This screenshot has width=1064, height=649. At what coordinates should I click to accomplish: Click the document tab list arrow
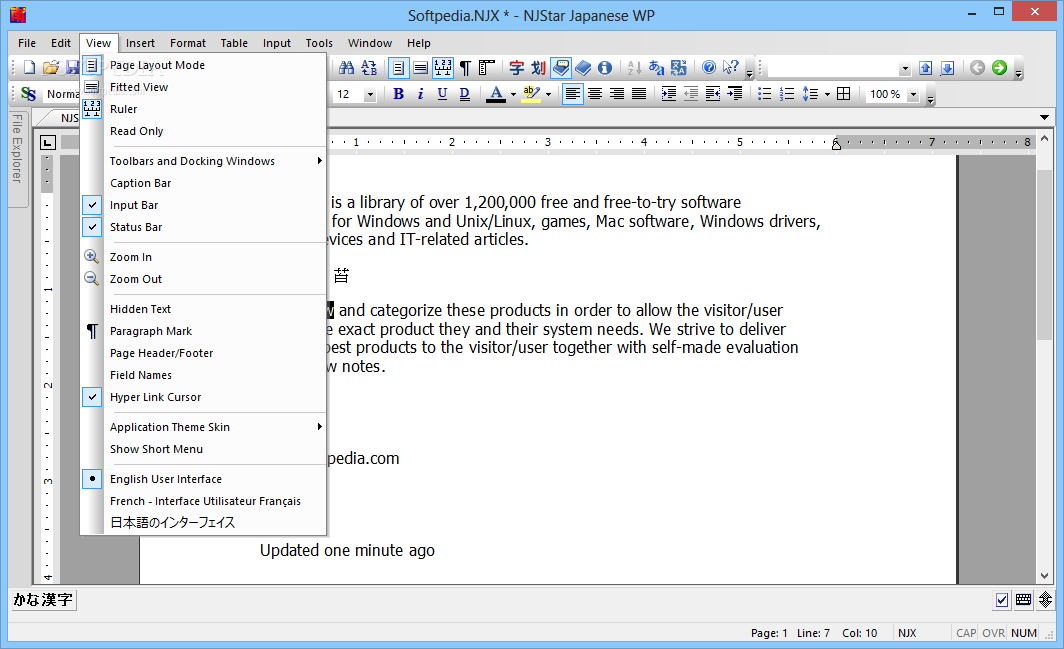coord(1044,117)
